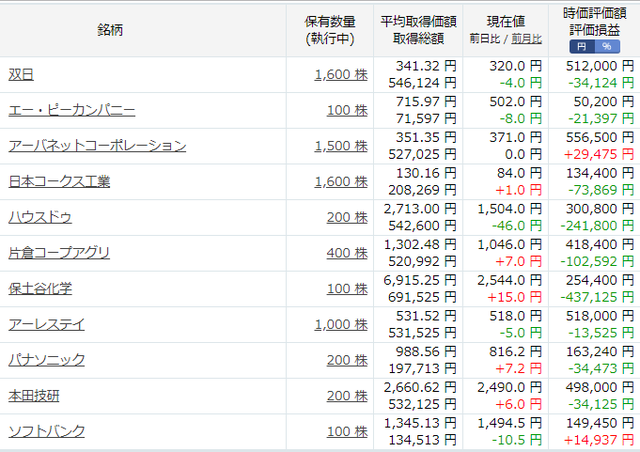The image size is (640, 452).
Task: Open エー・ピーカンパニー stock page
Action: point(72,110)
